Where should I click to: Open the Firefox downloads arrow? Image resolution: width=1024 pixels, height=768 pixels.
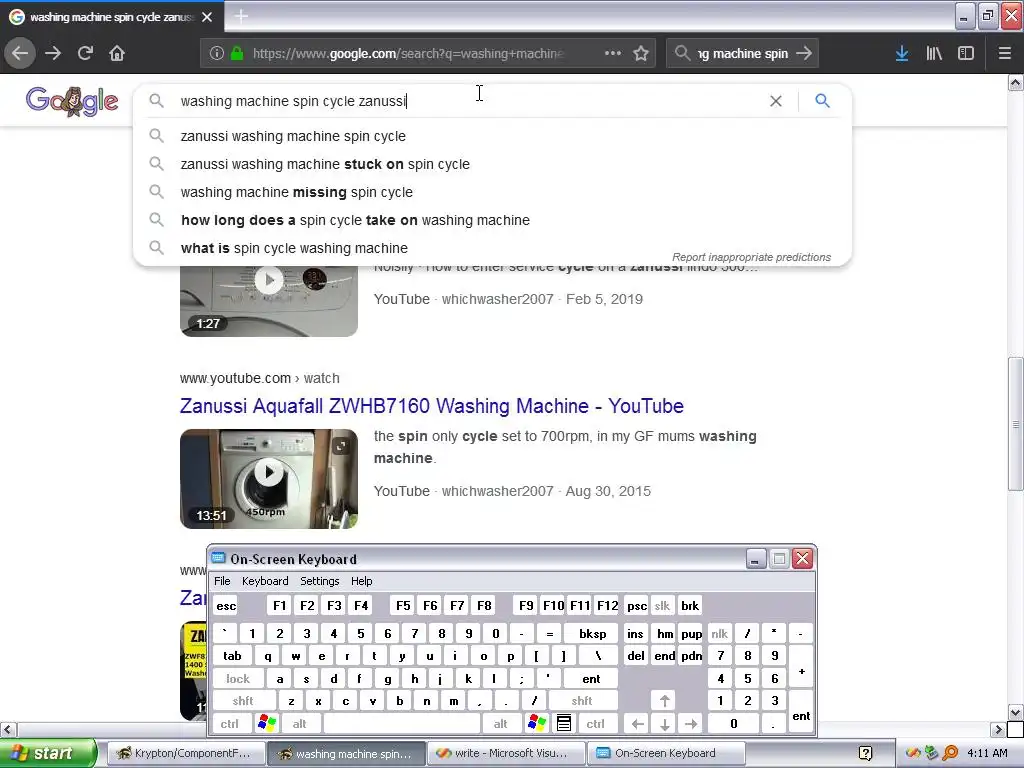tap(902, 54)
